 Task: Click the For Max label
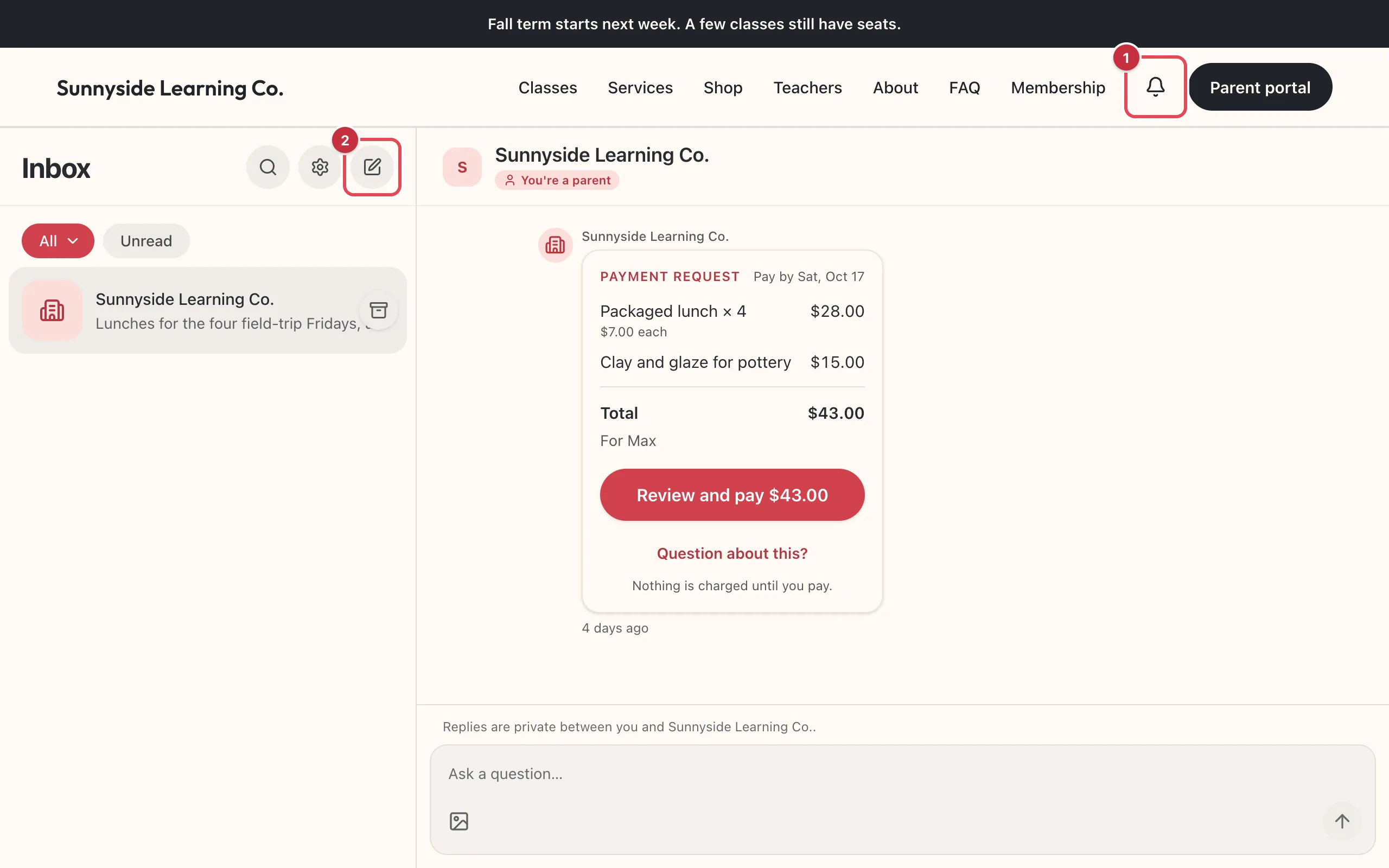(x=627, y=441)
